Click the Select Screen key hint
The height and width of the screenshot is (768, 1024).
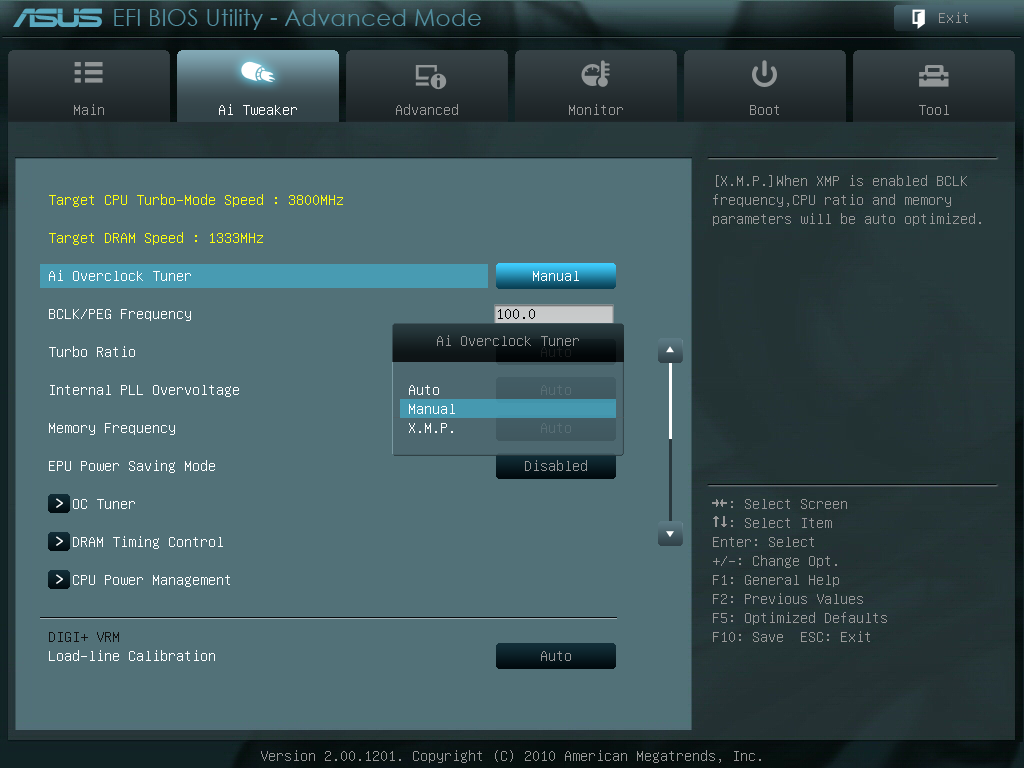(x=780, y=504)
